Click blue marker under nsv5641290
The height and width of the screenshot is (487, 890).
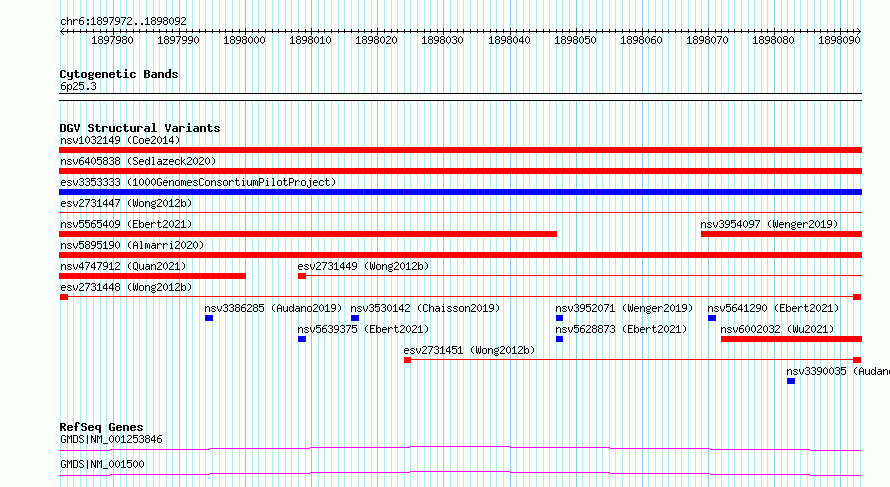tap(712, 318)
